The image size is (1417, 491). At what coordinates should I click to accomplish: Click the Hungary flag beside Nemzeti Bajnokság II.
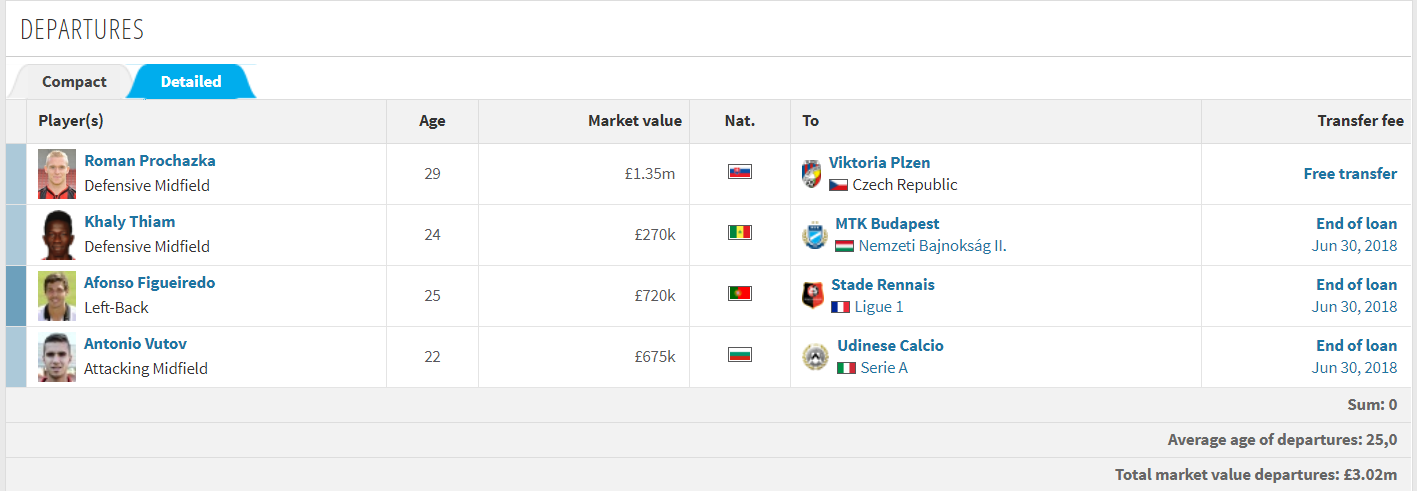pos(844,246)
